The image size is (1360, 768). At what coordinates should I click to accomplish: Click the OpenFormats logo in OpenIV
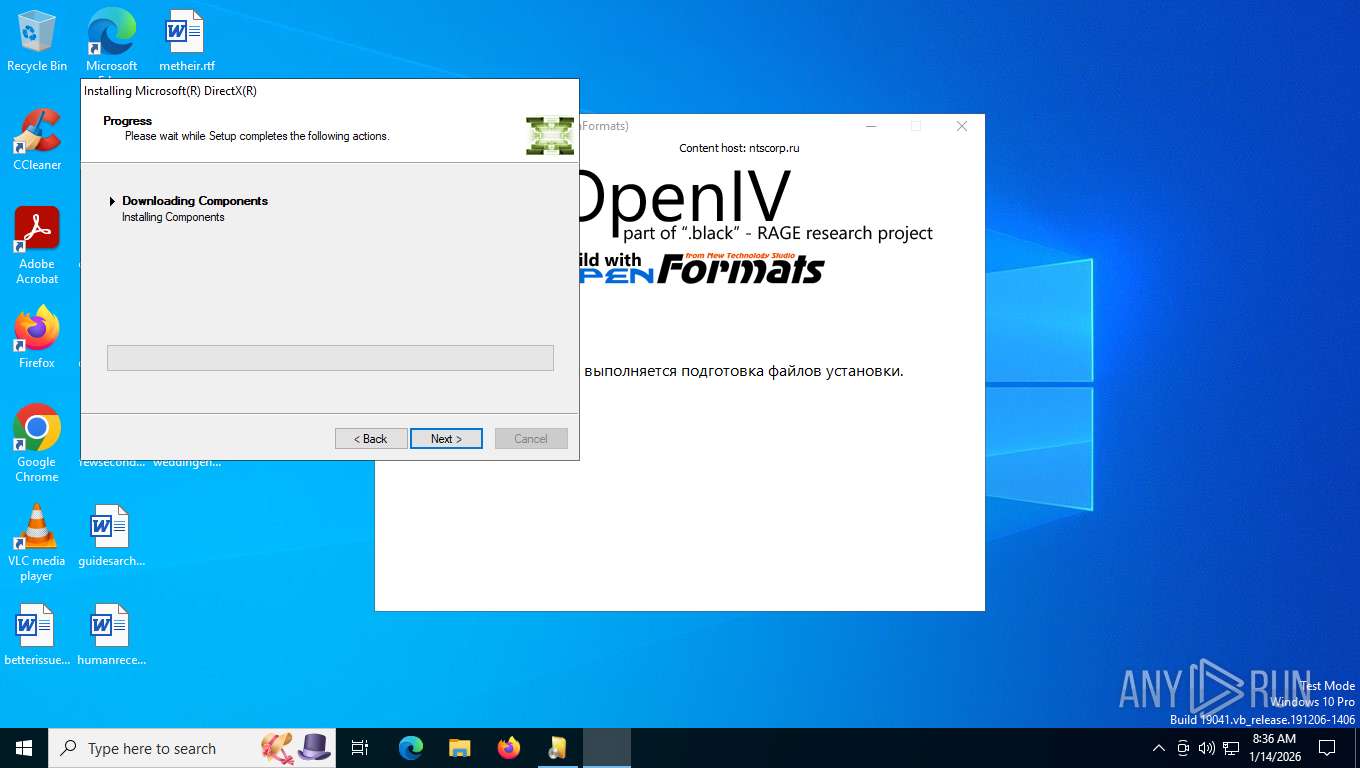702,269
